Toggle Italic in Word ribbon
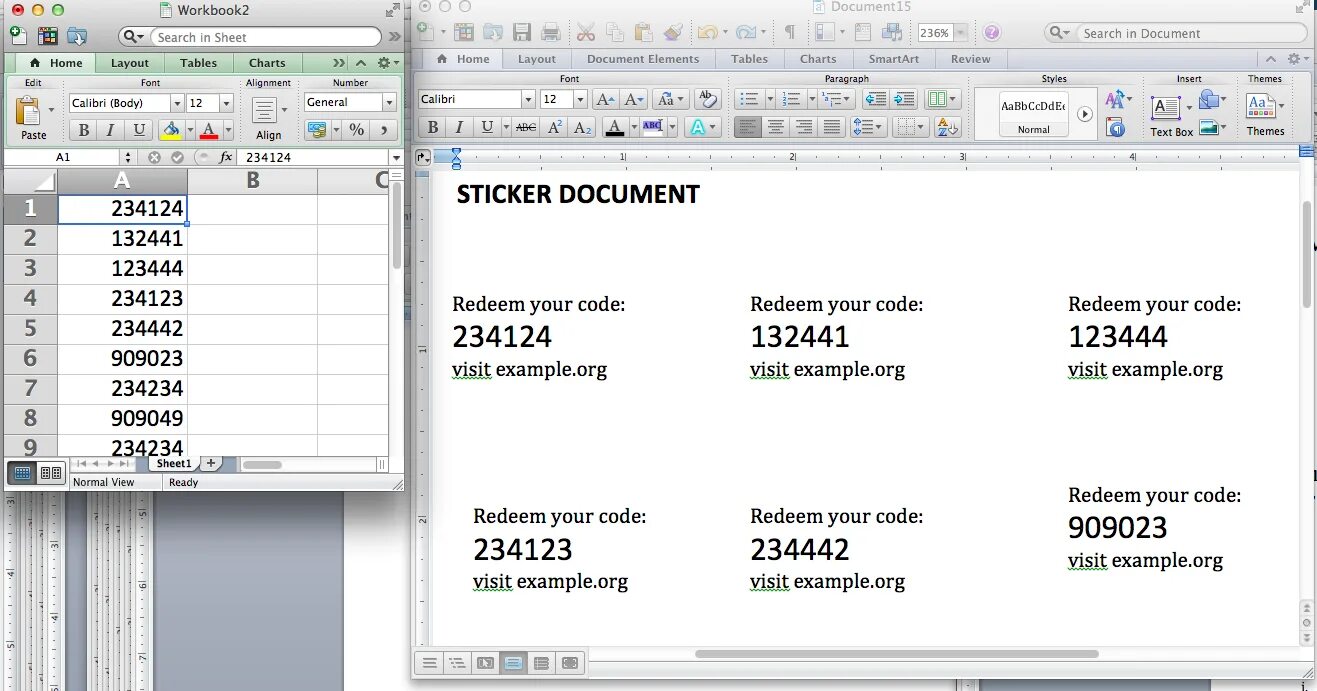1317x691 pixels. tap(459, 127)
